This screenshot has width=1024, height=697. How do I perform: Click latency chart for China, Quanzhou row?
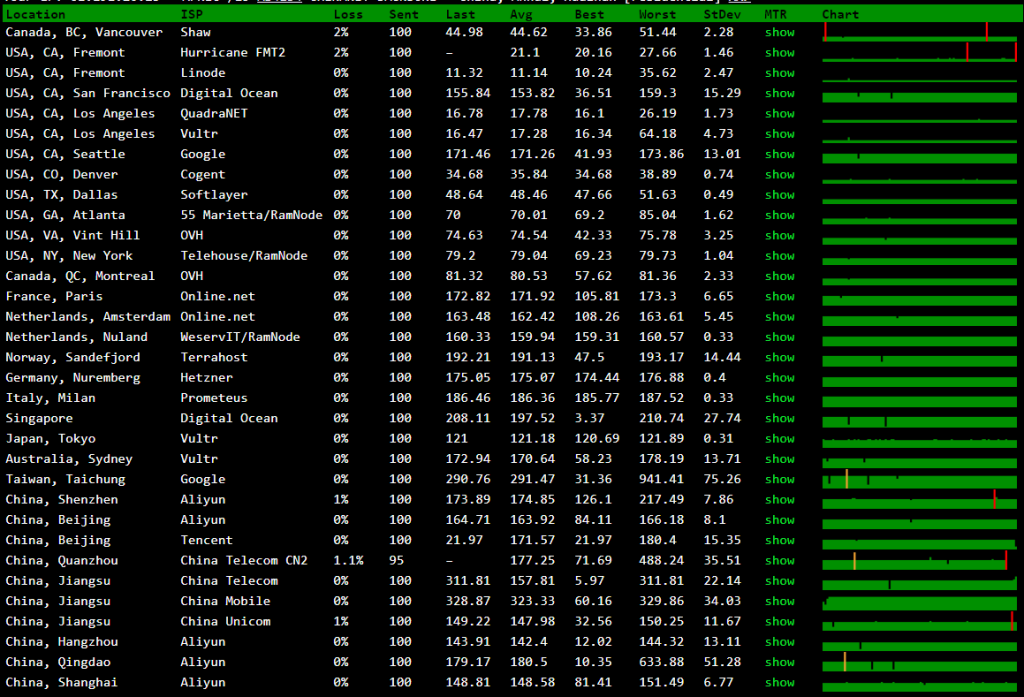click(x=920, y=561)
